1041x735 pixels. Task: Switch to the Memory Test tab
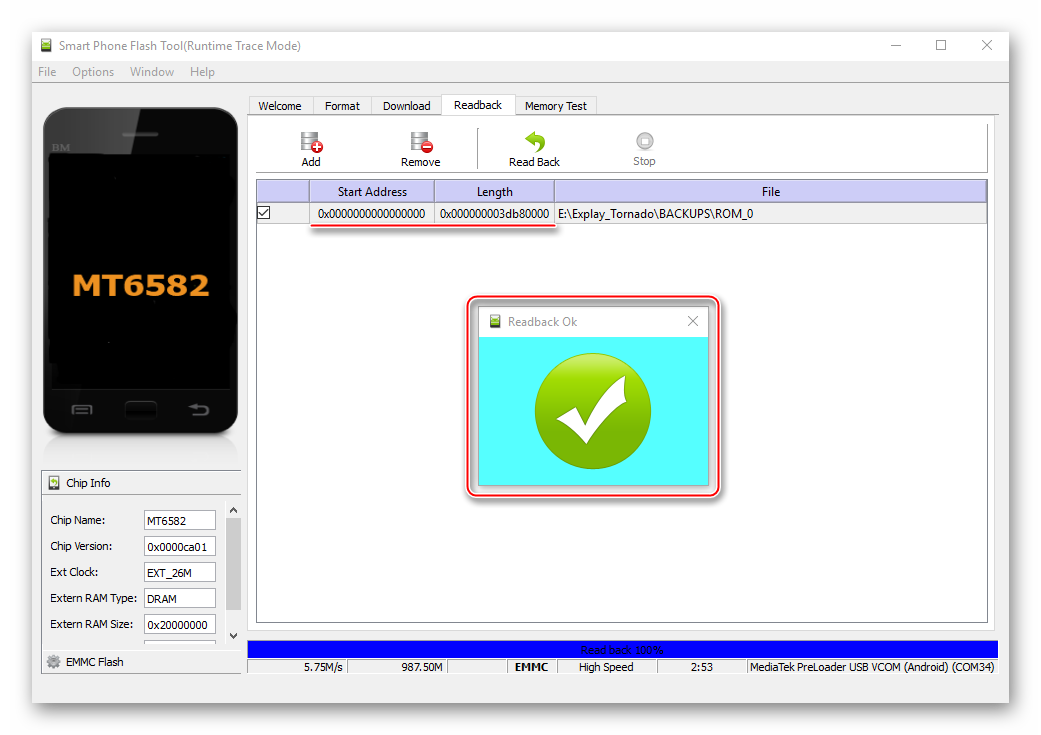pyautogui.click(x=556, y=106)
